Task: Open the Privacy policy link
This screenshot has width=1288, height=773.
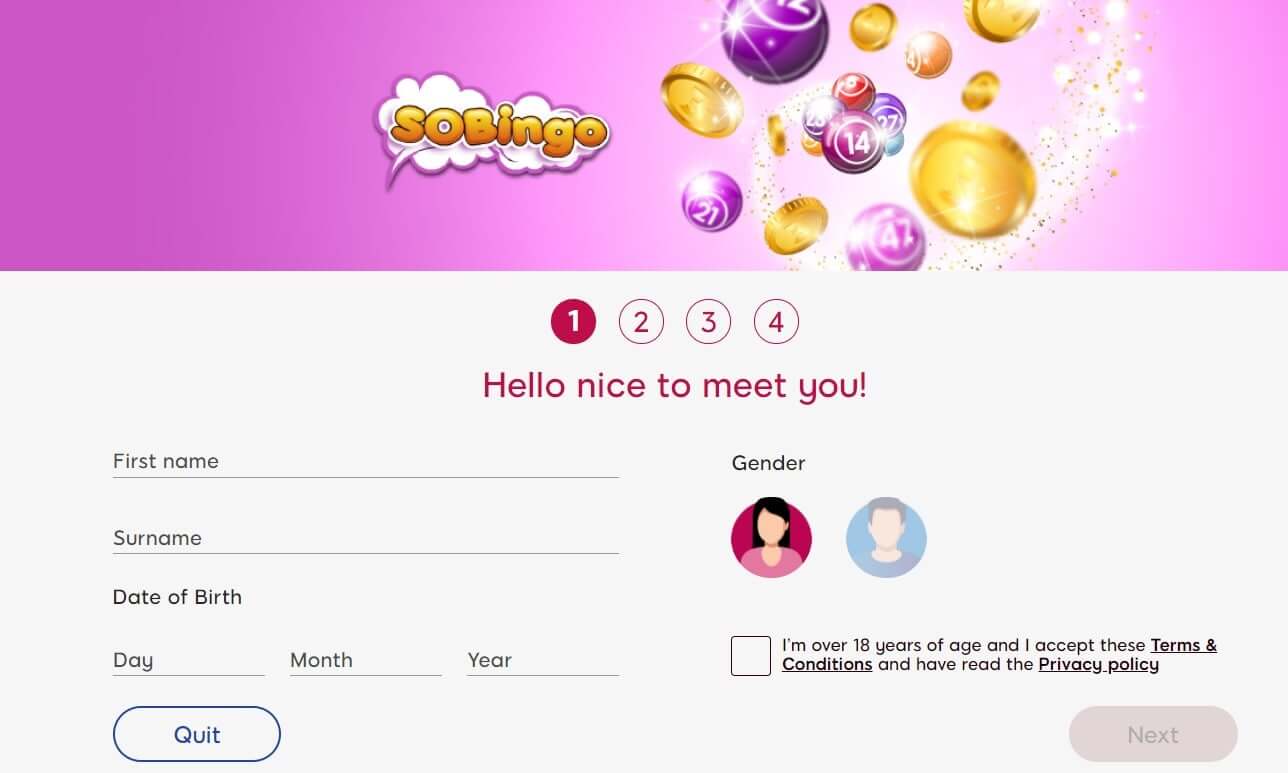Action: (x=1098, y=664)
